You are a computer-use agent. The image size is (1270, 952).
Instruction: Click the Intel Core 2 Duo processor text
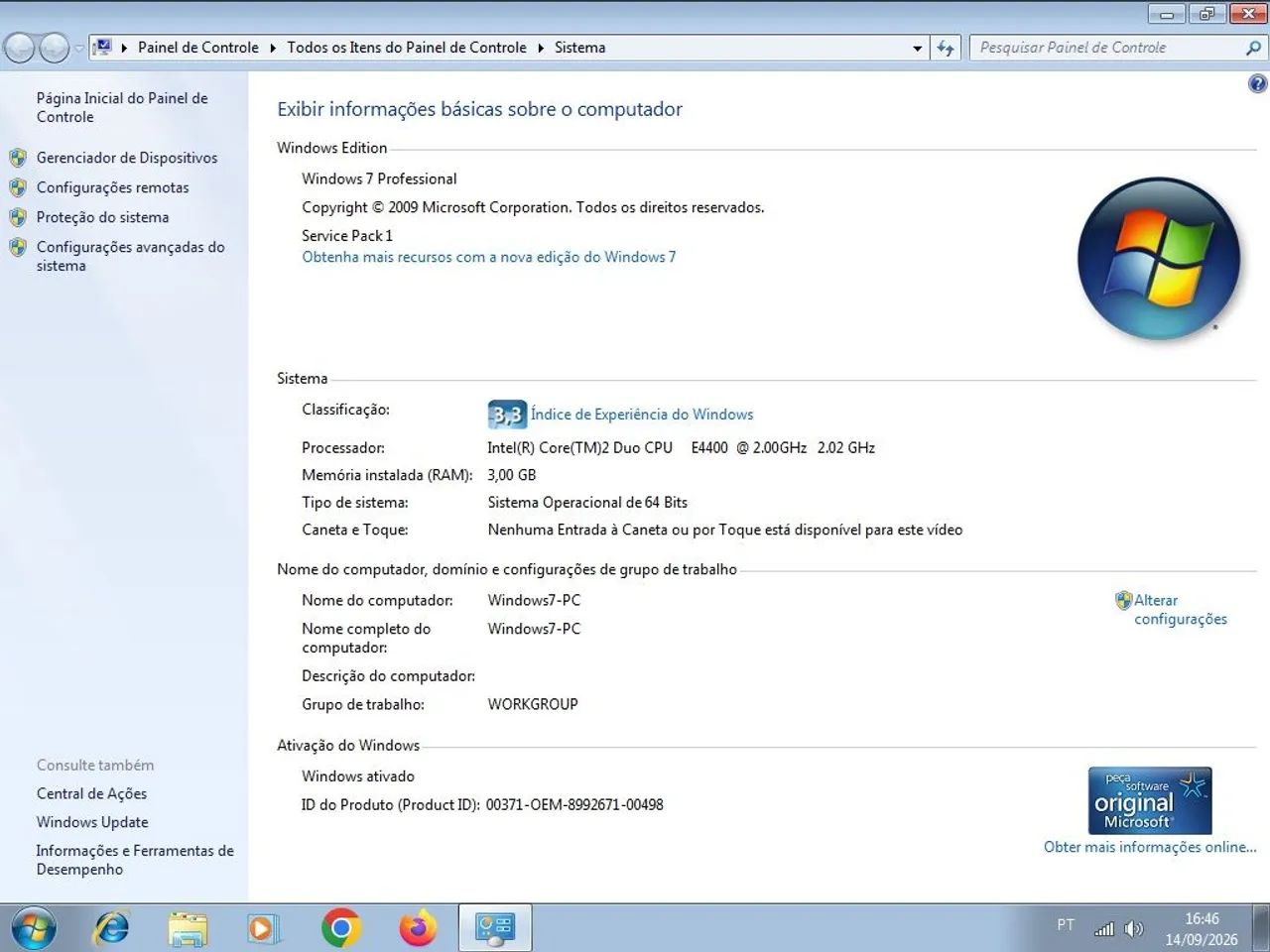681,448
